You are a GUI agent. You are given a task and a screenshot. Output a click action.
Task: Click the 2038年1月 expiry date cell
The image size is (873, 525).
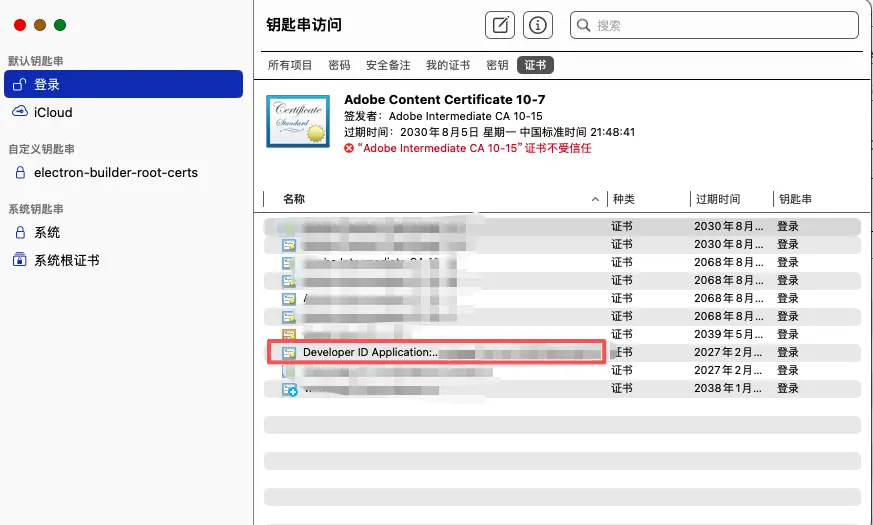click(728, 388)
